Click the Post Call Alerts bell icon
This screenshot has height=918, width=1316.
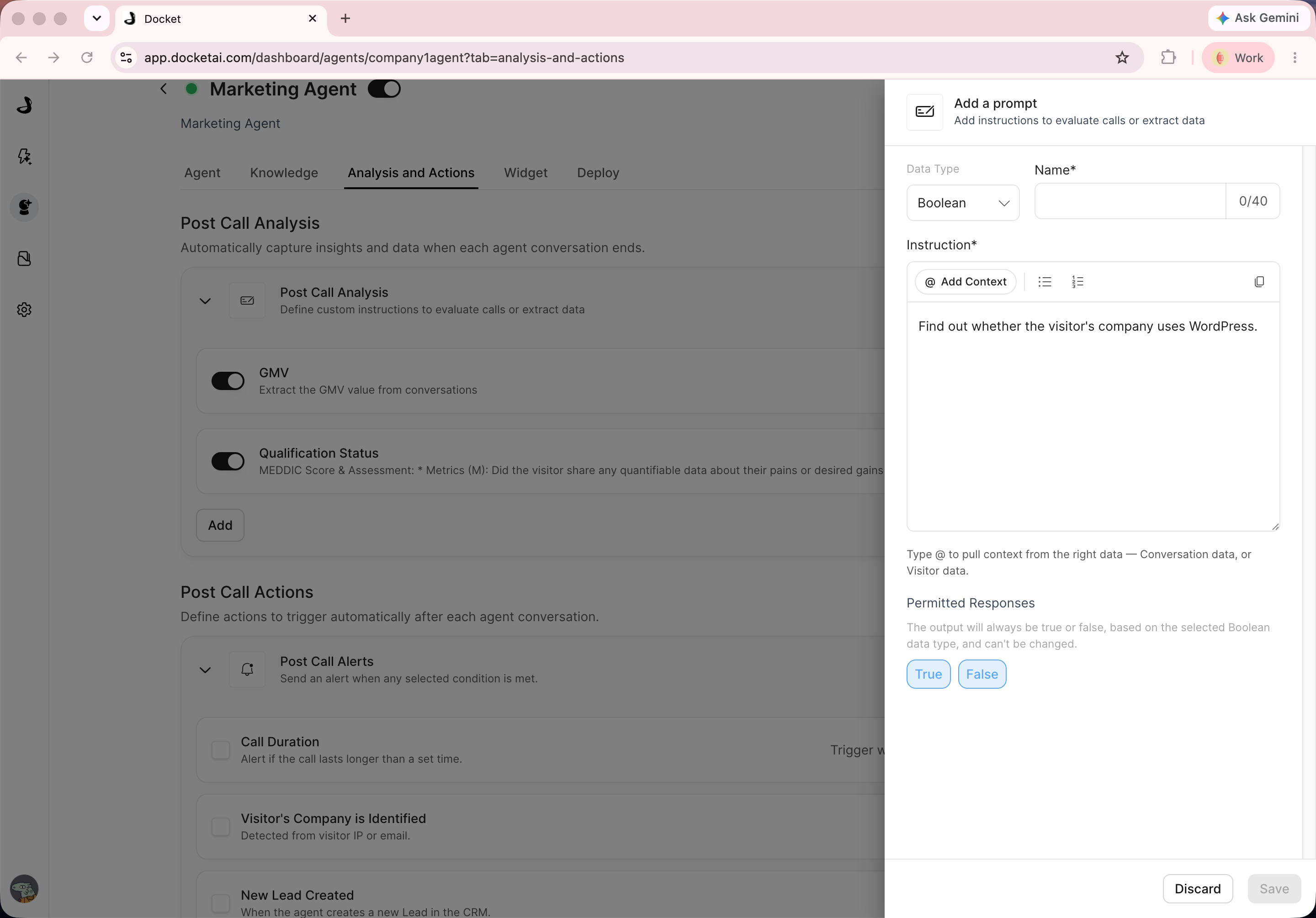pyautogui.click(x=247, y=670)
